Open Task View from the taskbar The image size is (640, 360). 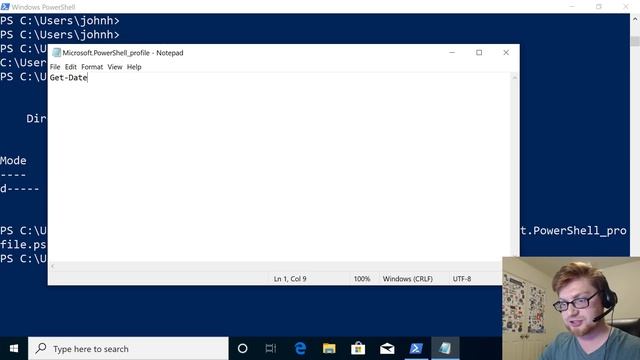[271, 349]
